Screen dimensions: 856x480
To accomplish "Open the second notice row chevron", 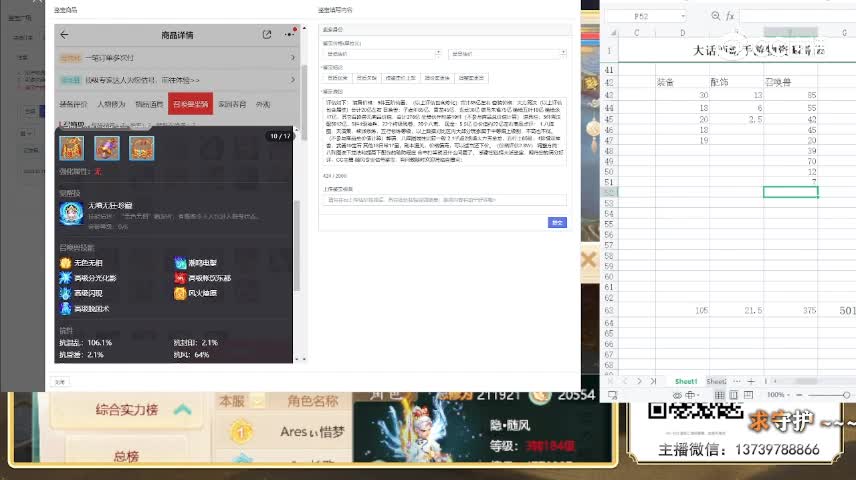I will coord(293,80).
